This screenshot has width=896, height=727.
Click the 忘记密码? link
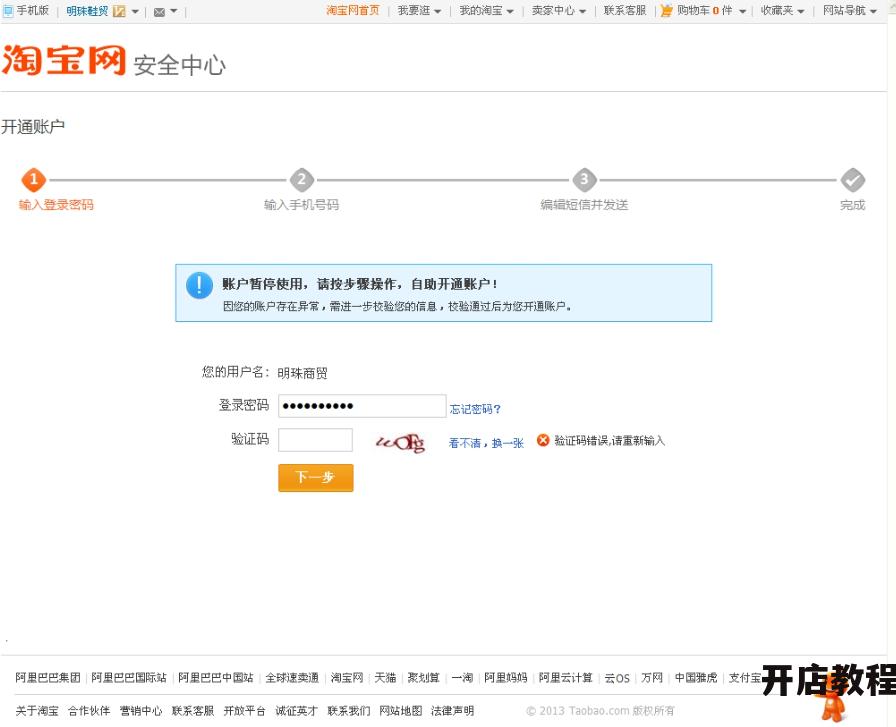pyautogui.click(x=475, y=409)
